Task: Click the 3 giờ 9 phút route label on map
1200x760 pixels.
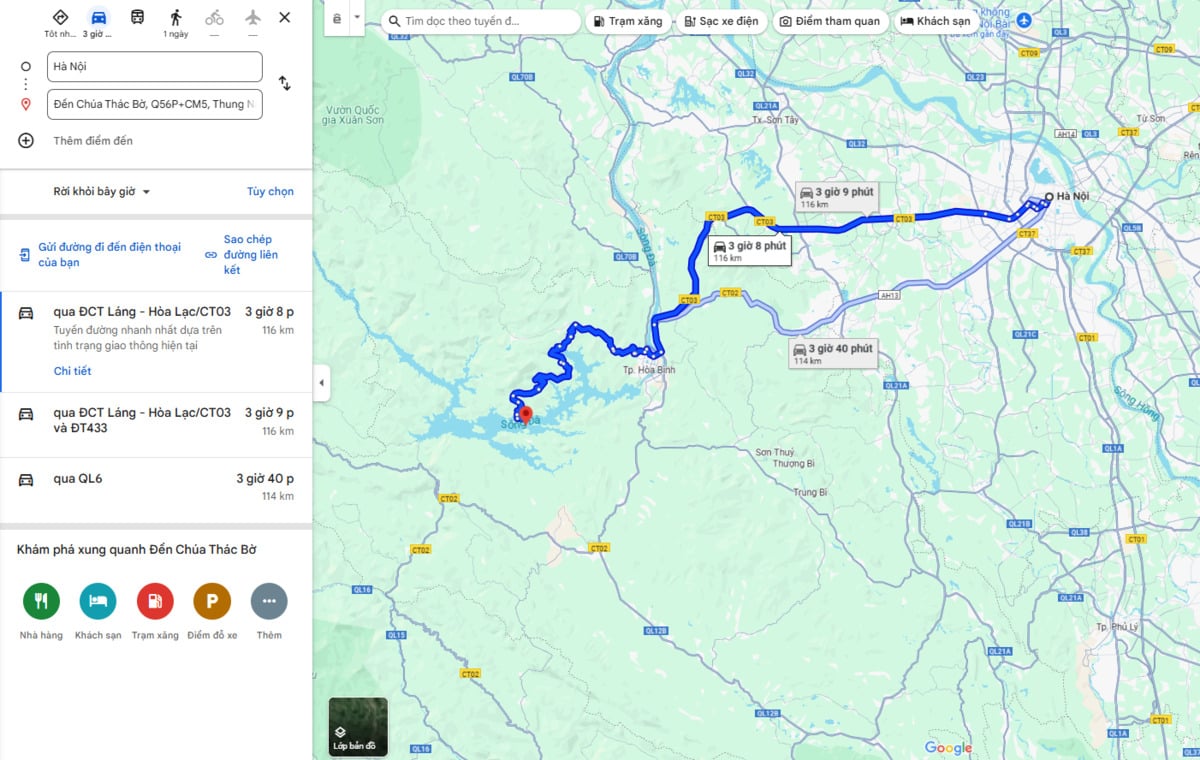Action: click(x=835, y=197)
